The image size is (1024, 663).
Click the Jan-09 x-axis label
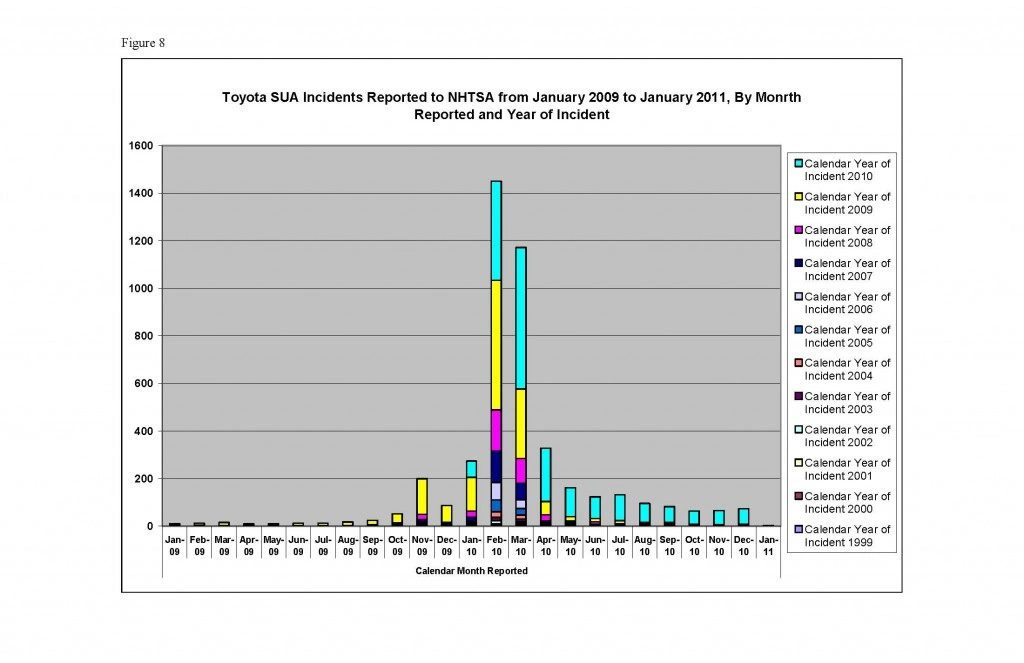(x=175, y=545)
